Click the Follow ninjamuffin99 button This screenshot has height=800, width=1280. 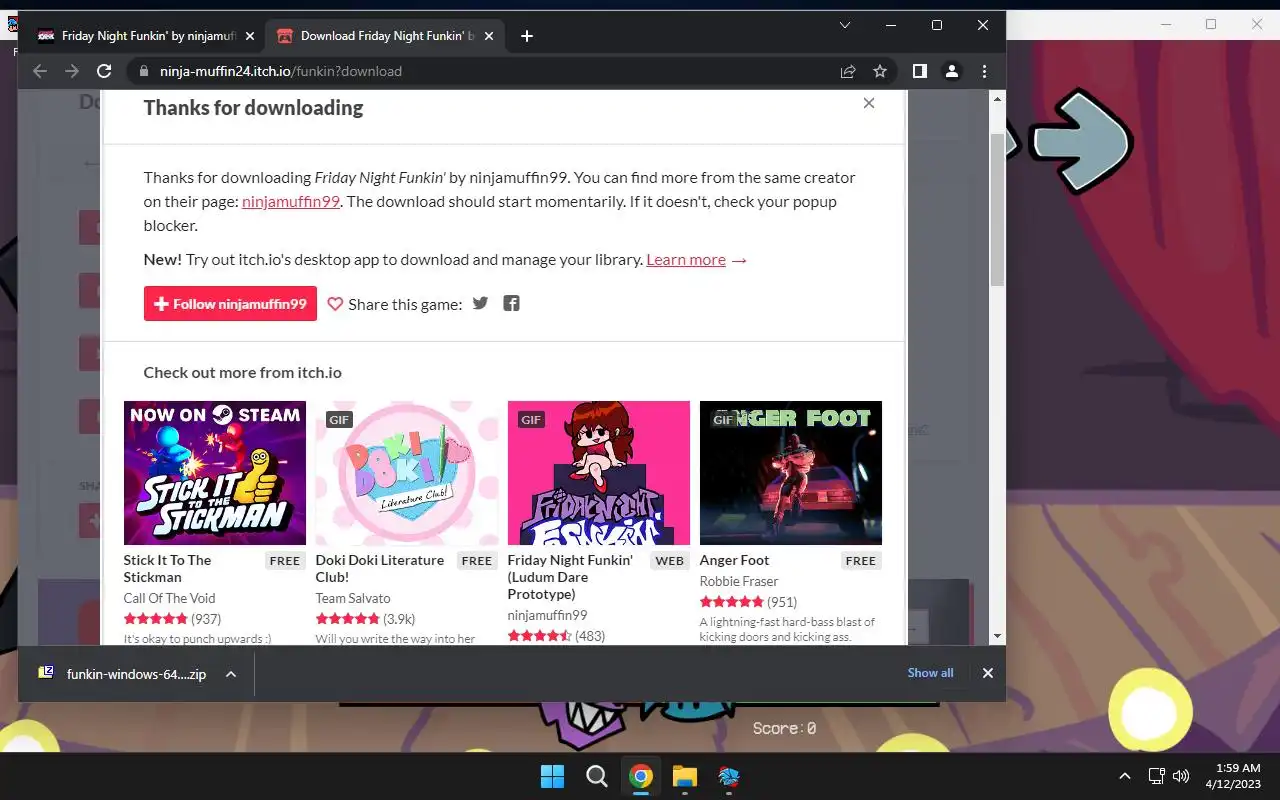(230, 304)
